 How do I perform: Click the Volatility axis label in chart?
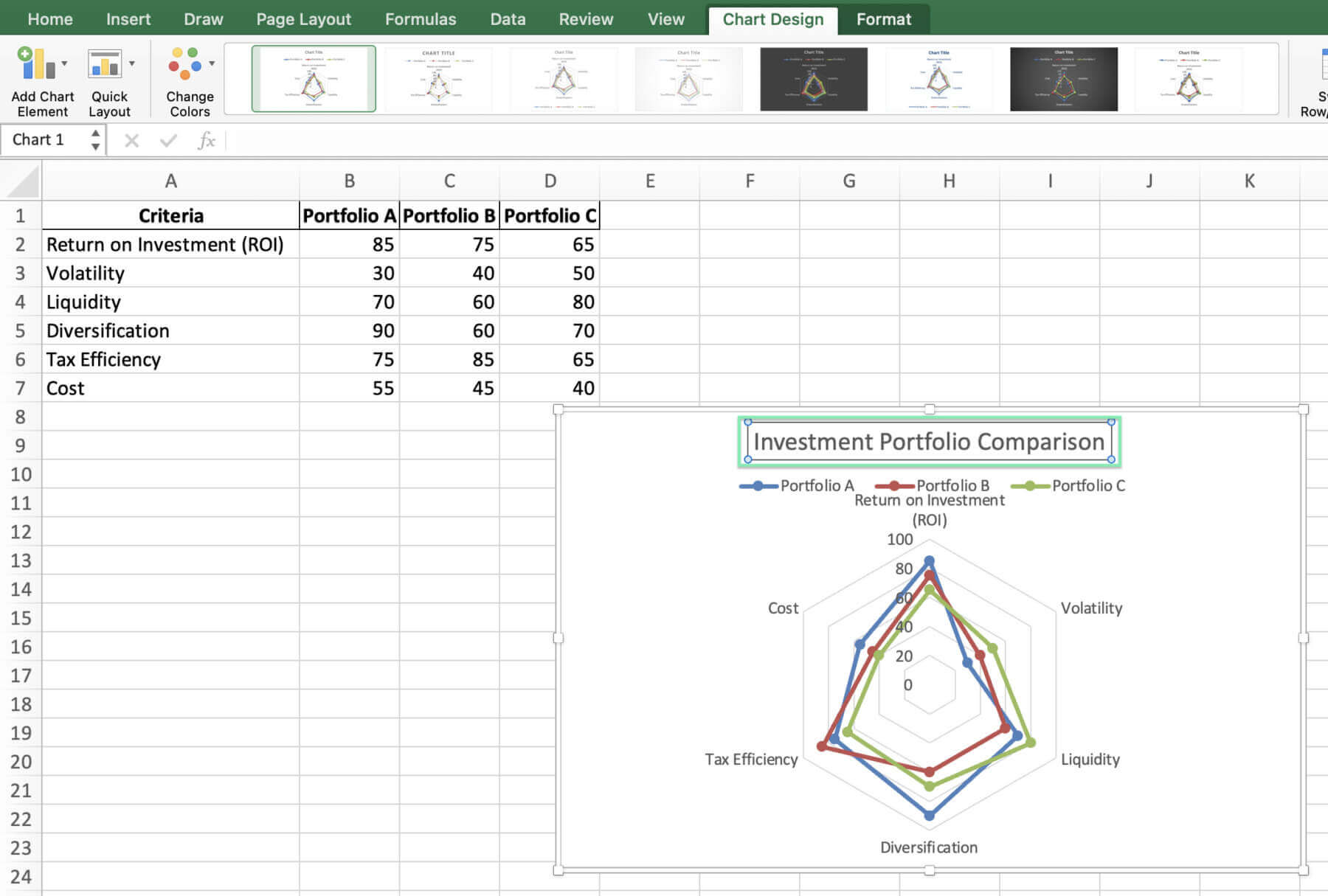click(1091, 608)
